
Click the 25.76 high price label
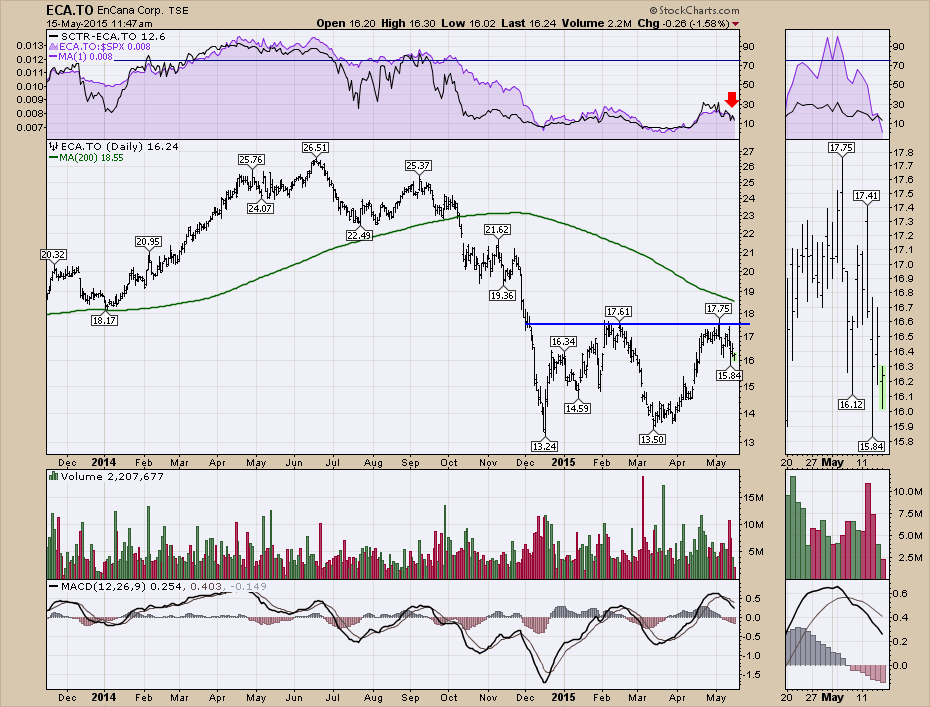pos(251,160)
